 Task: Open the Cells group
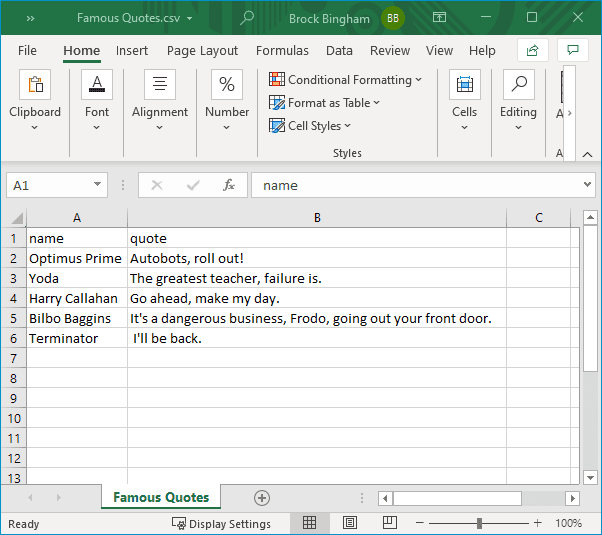[x=465, y=102]
